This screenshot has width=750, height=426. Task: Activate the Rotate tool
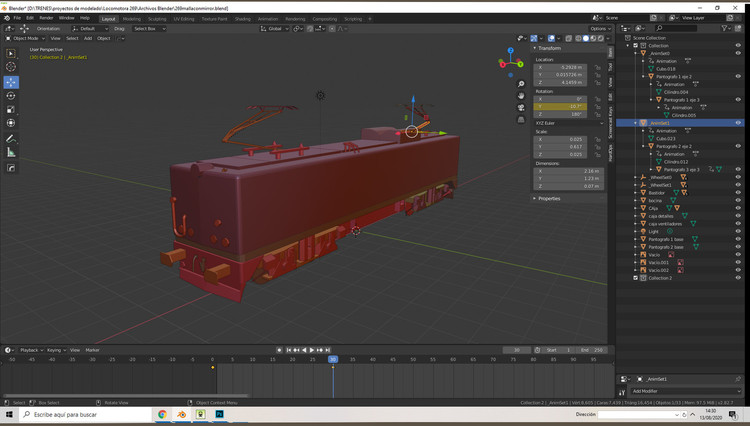tap(11, 96)
